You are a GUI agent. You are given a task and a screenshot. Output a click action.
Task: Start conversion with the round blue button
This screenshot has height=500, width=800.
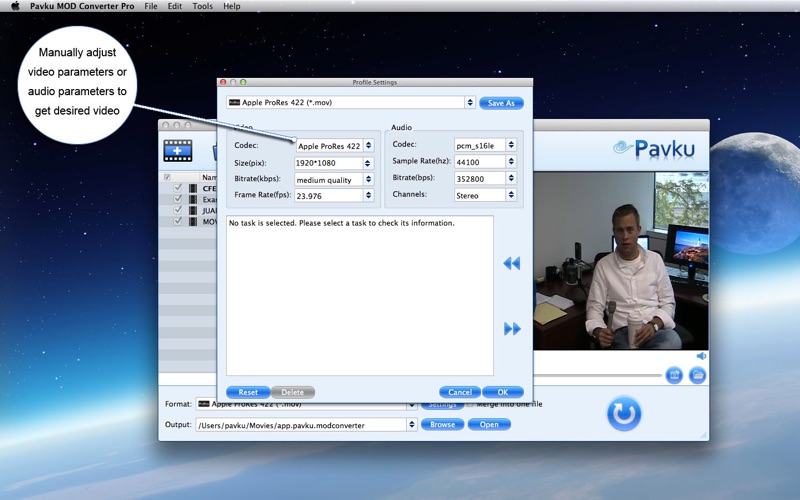coord(623,413)
